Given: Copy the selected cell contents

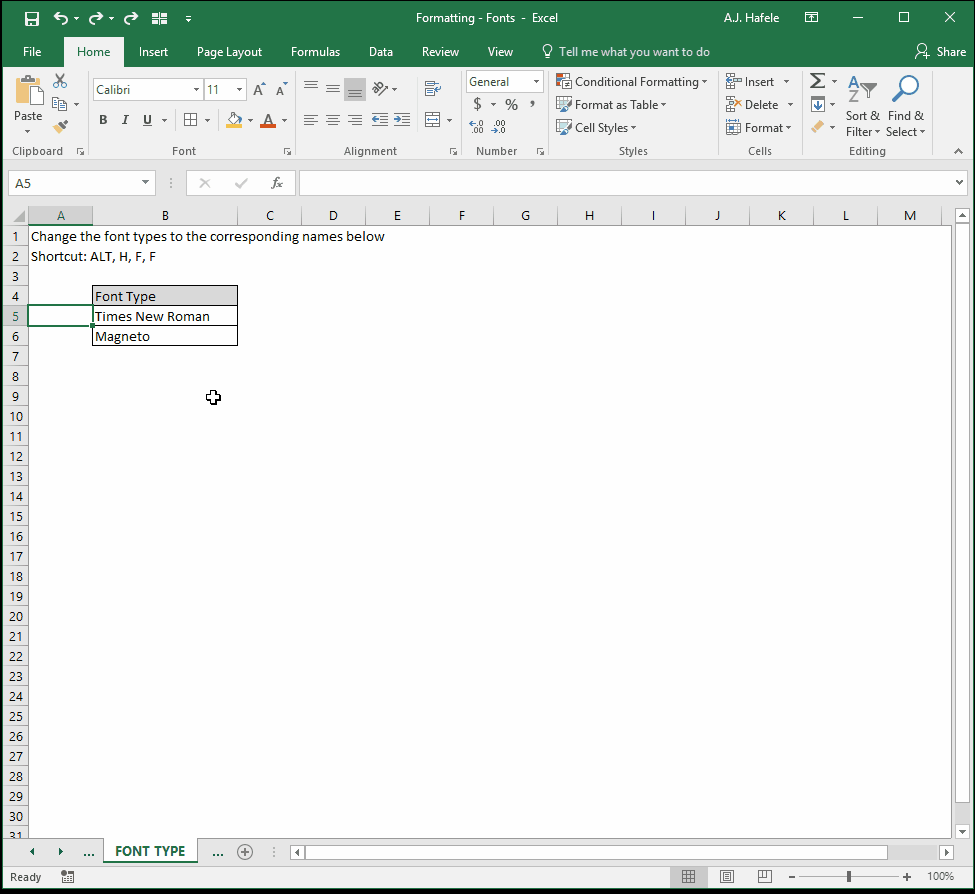Looking at the screenshot, I should tap(60, 104).
